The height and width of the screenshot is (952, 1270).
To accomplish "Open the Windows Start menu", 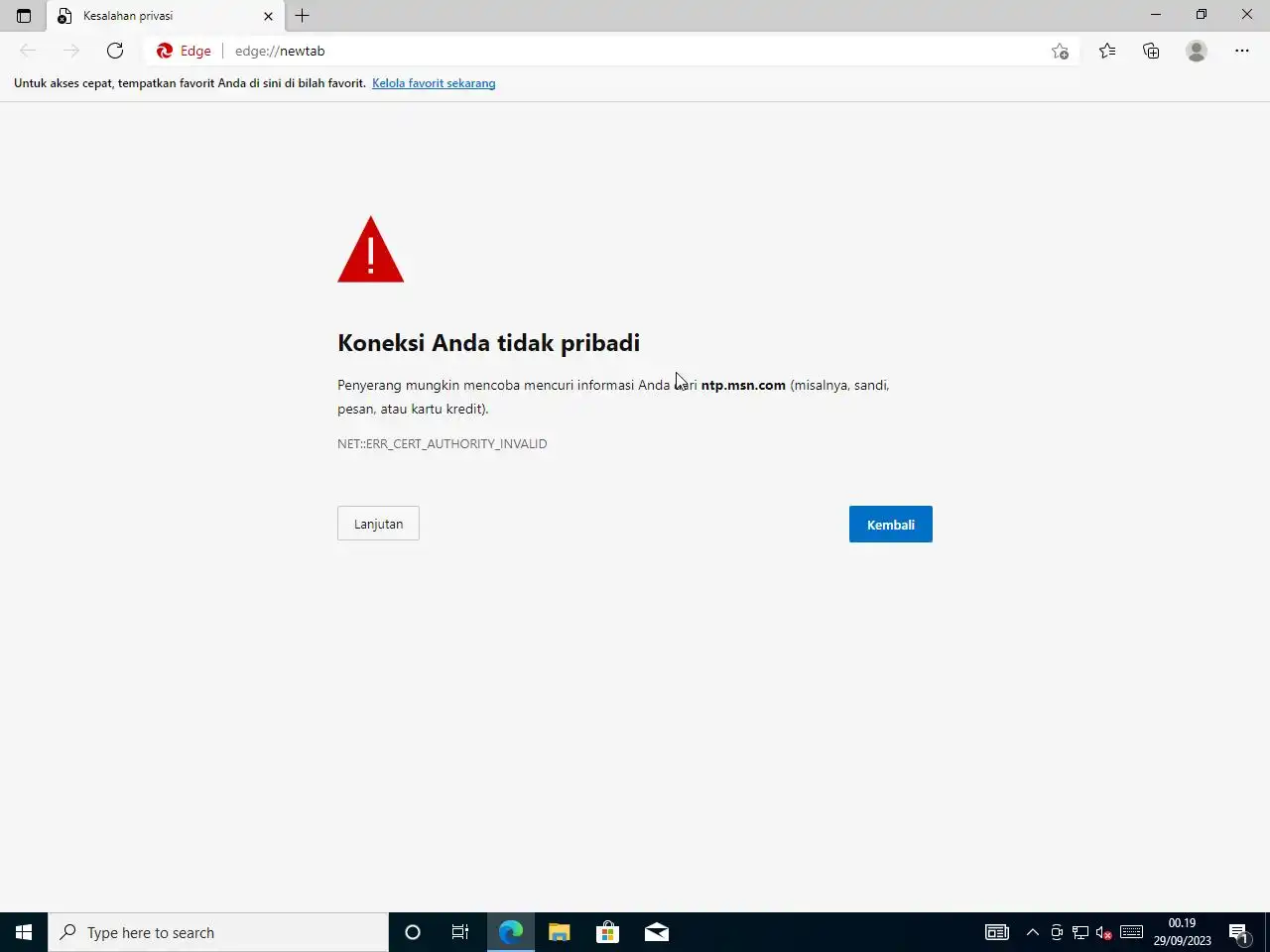I will pos(24,932).
